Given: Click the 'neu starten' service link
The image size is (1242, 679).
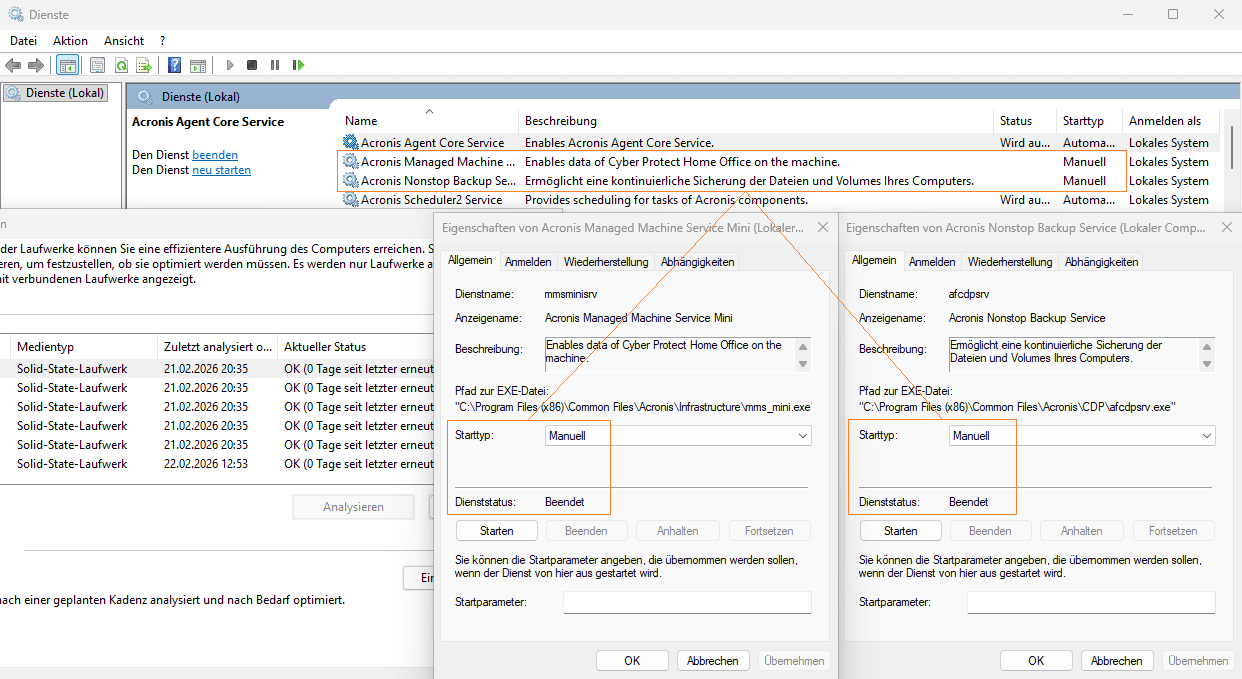Looking at the screenshot, I should point(221,170).
